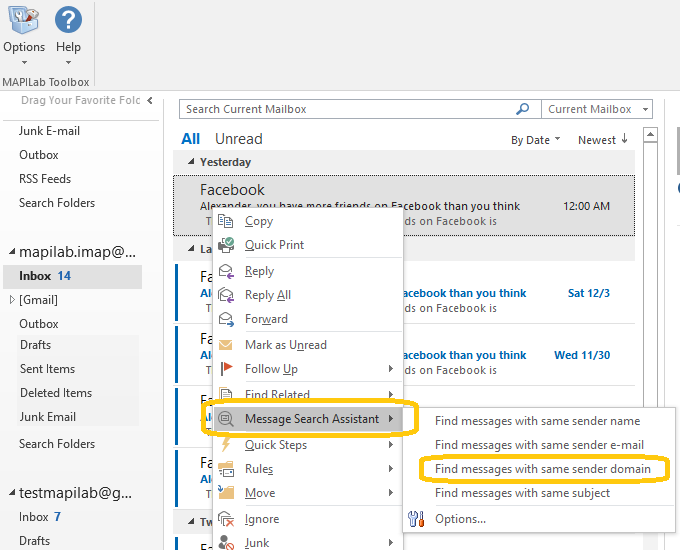Open the testmapilab Inbox with 7 unread
680x550 pixels.
pos(39,517)
